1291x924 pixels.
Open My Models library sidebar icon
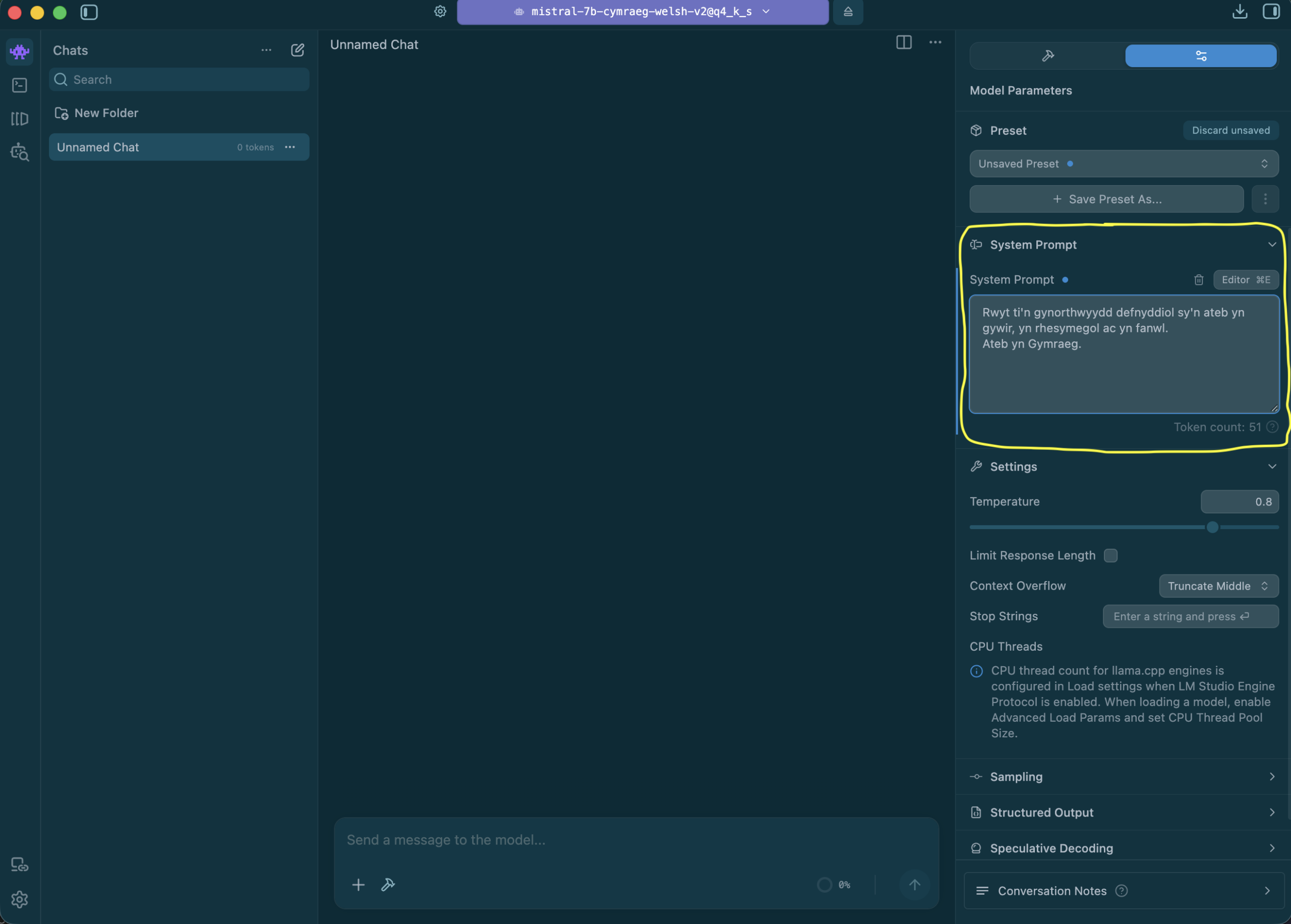(x=19, y=119)
